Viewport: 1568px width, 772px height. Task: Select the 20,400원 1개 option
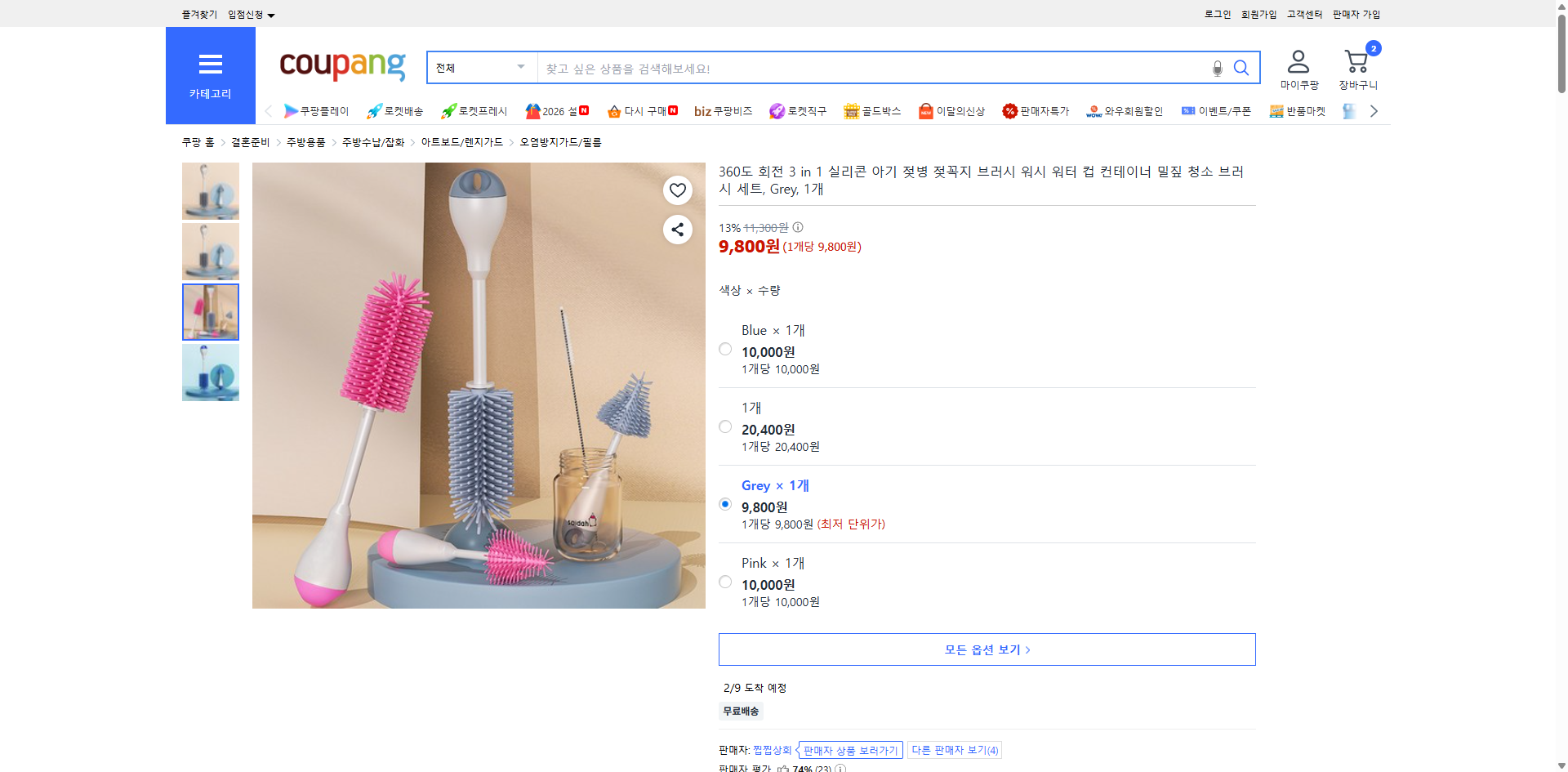click(724, 426)
